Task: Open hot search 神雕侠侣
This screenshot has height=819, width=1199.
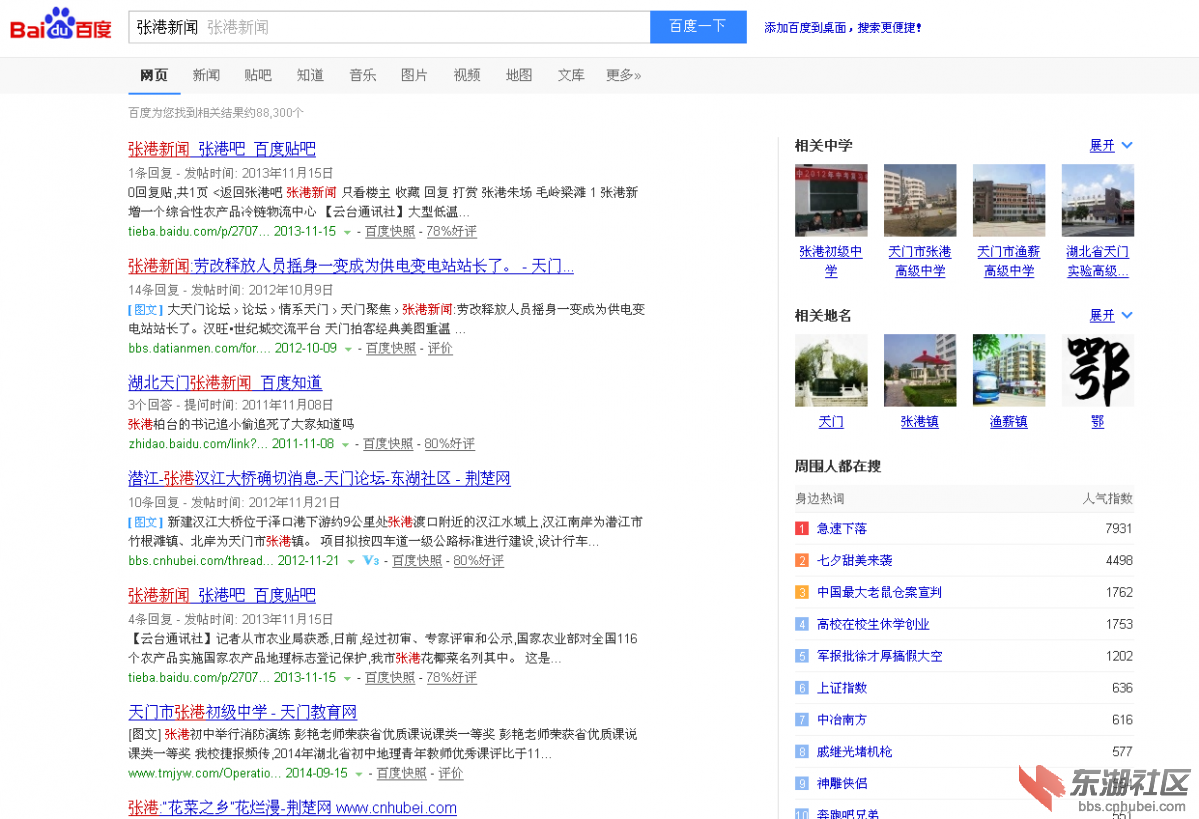Action: [841, 784]
